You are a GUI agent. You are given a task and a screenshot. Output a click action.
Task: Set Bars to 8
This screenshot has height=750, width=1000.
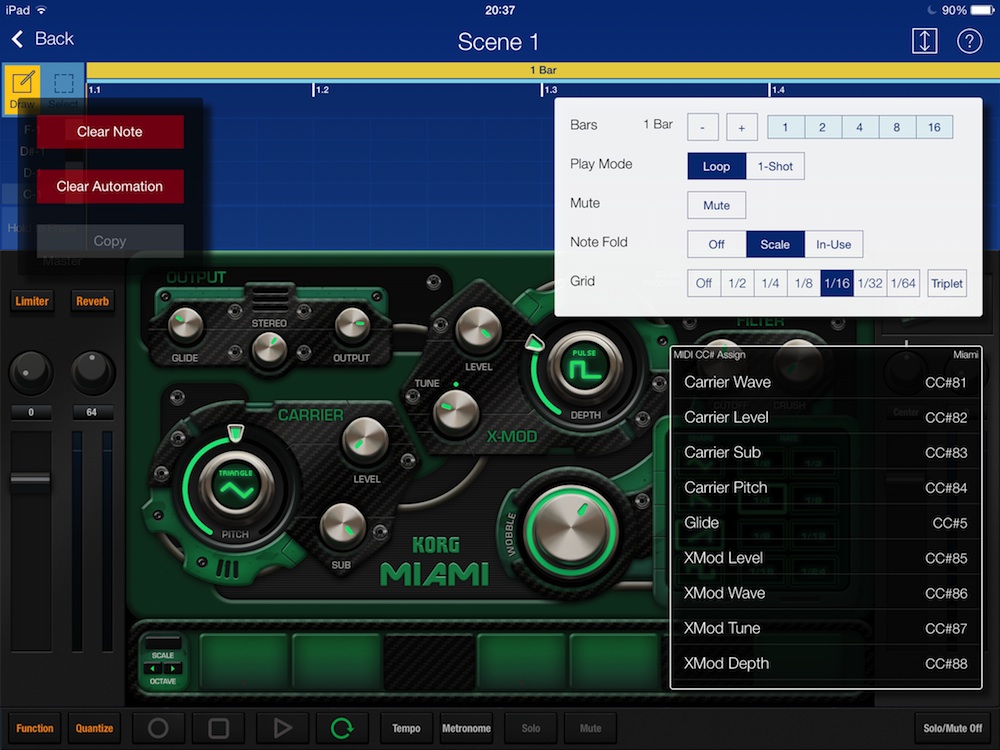coord(897,127)
